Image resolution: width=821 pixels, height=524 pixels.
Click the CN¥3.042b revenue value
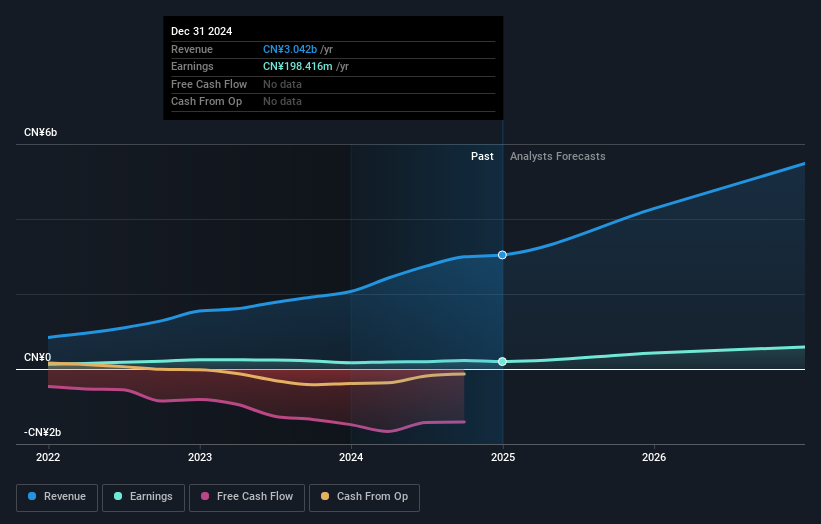(290, 49)
